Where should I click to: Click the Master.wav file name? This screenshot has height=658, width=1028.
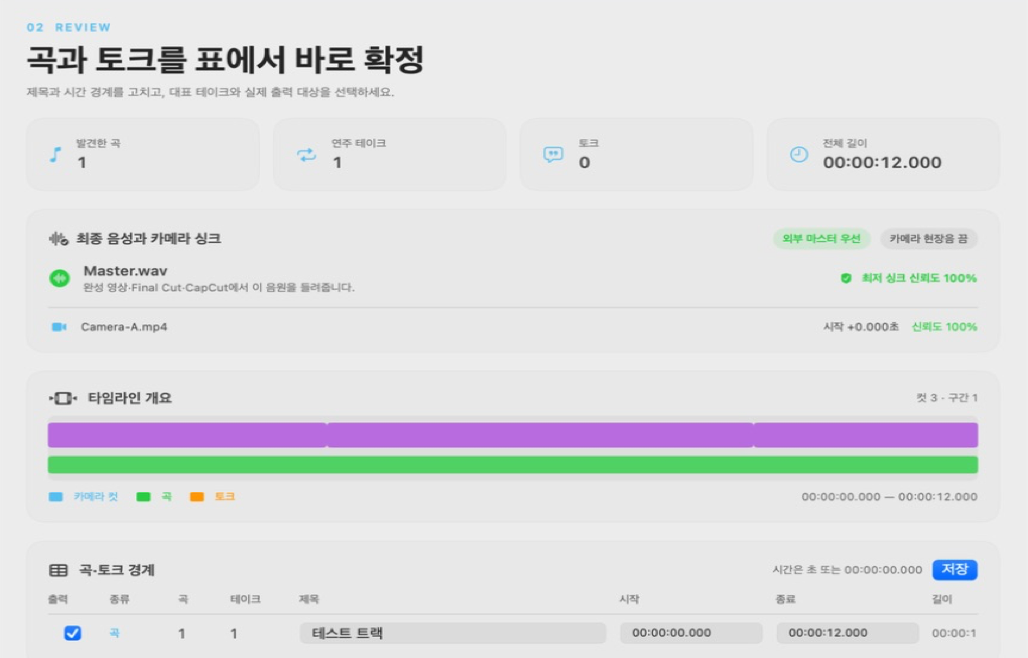pyautogui.click(x=125, y=271)
